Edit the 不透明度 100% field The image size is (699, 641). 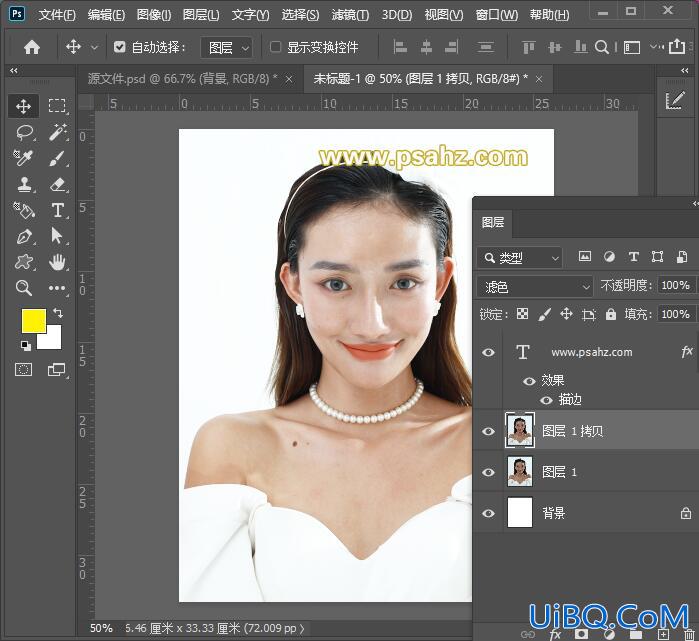(675, 285)
